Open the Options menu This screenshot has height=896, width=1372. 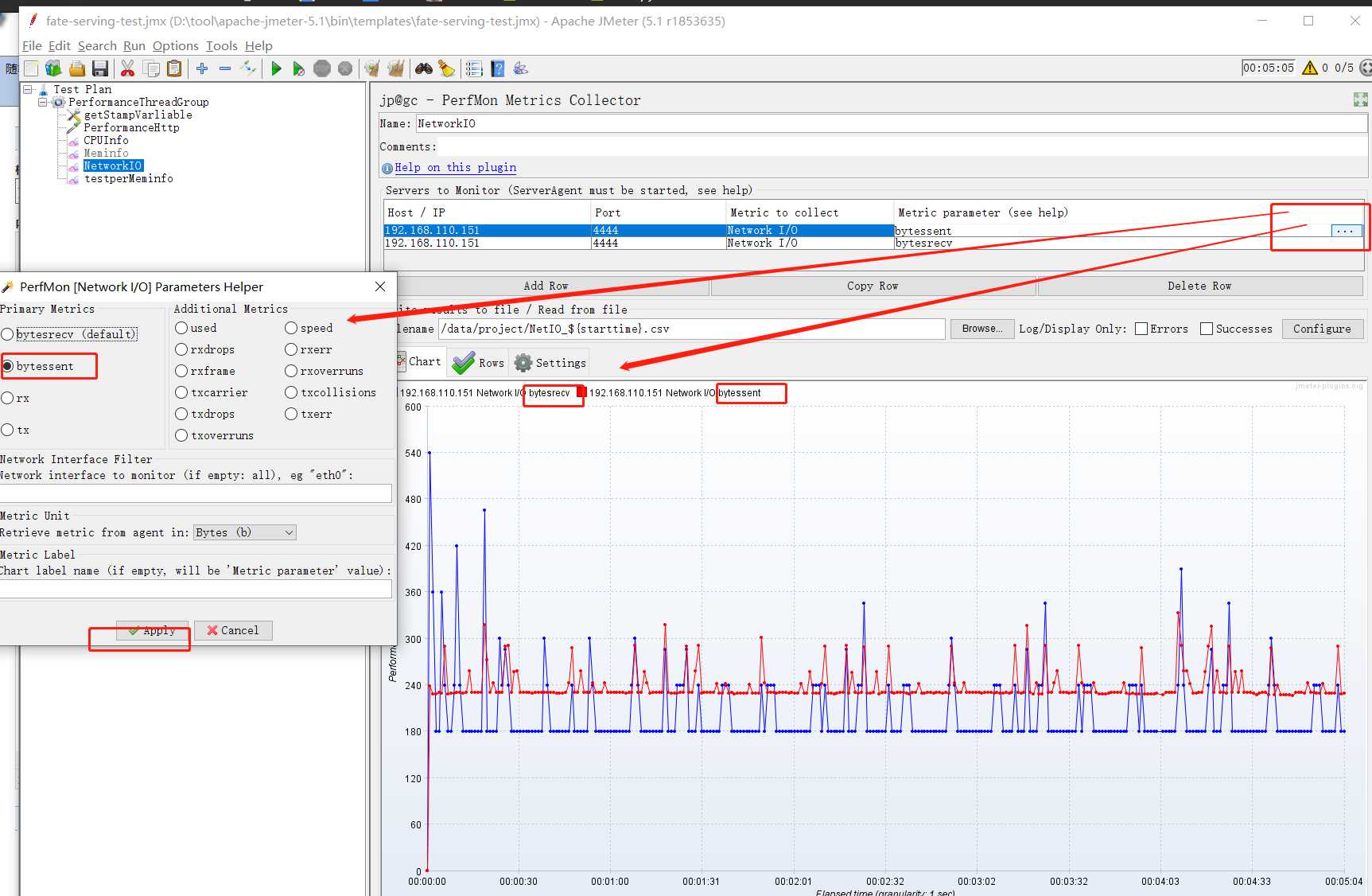point(176,45)
